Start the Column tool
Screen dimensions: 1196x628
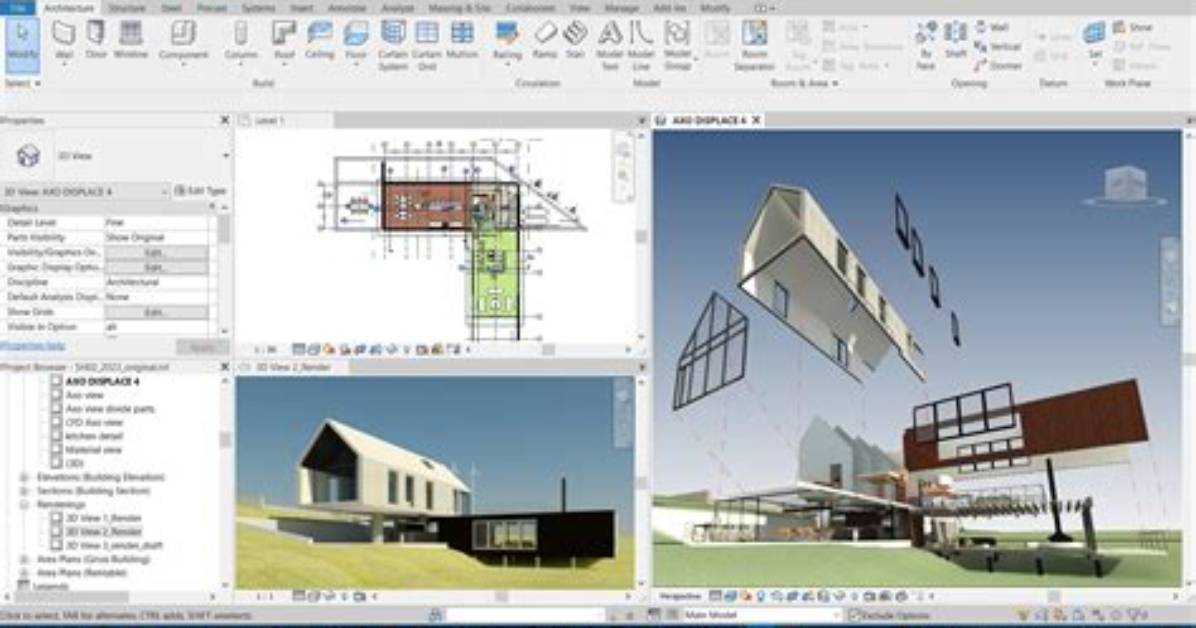(241, 41)
